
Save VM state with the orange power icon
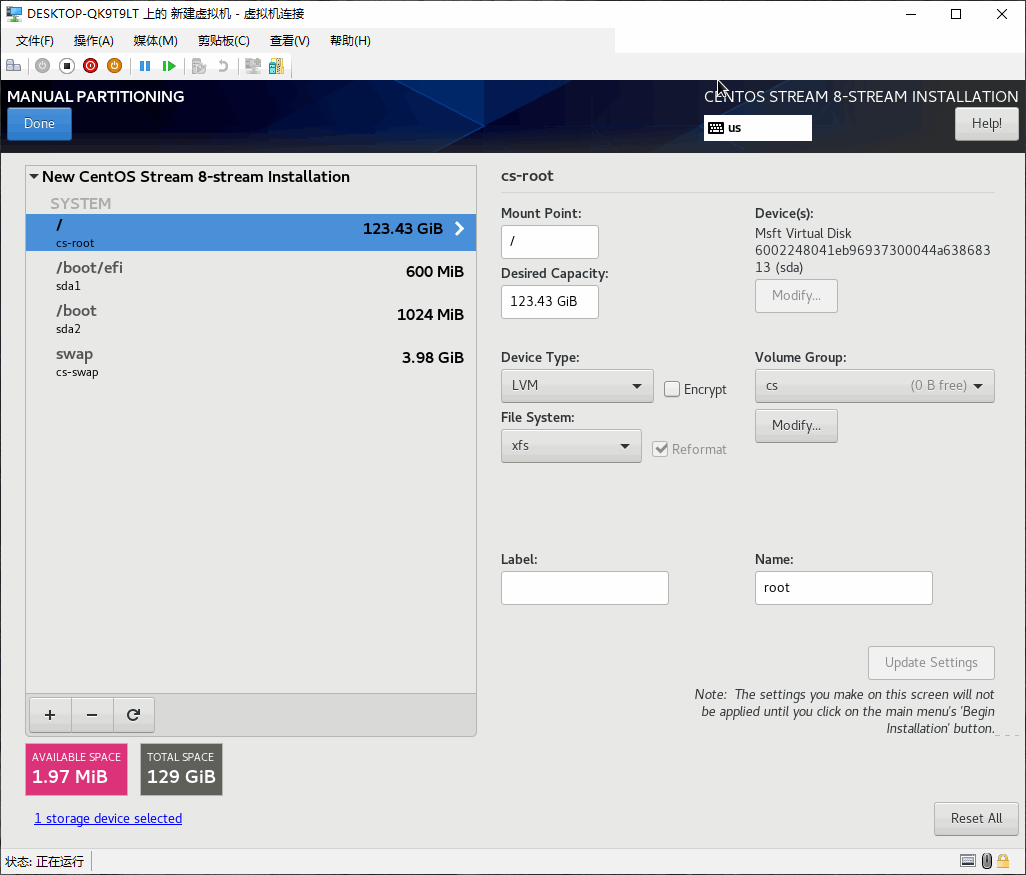tap(115, 65)
